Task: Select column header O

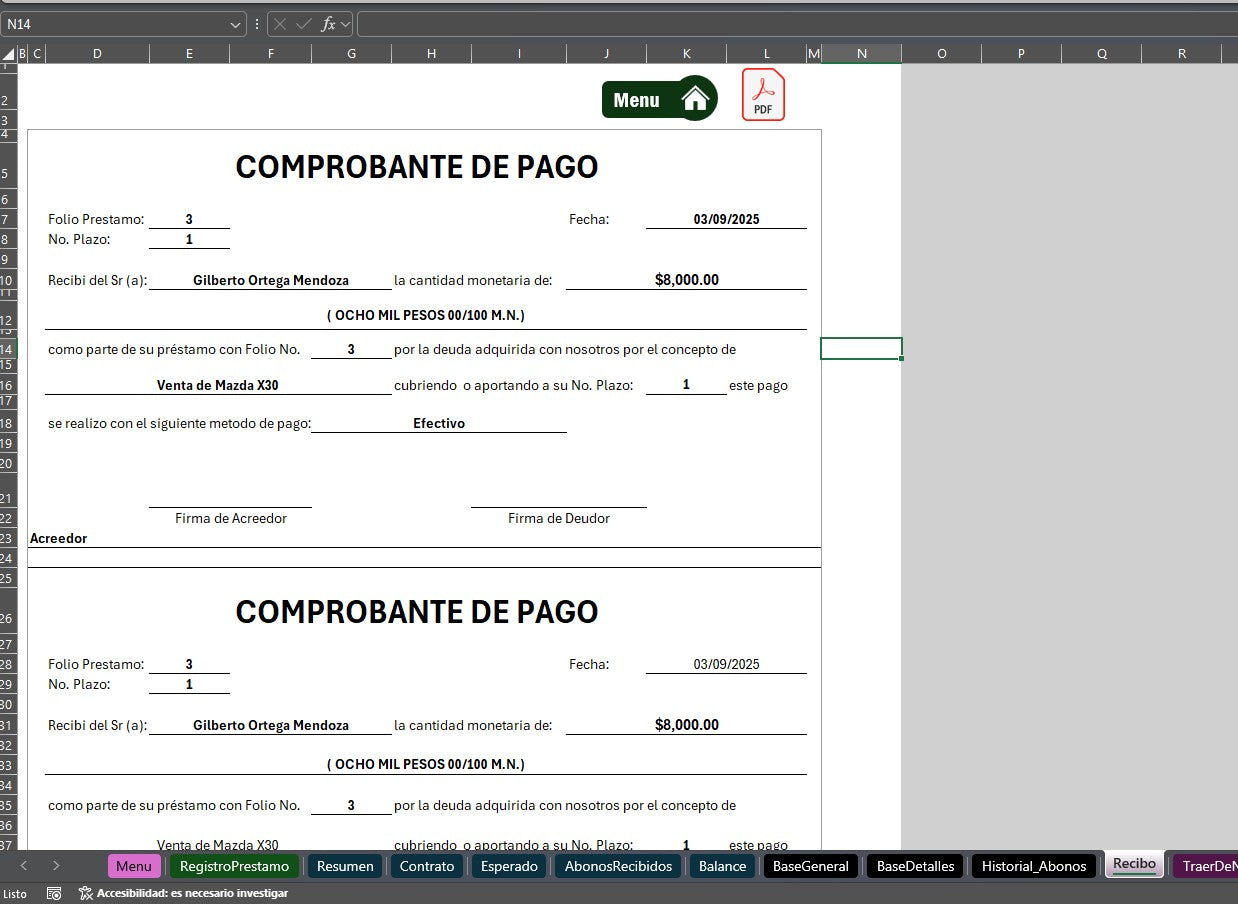Action: (941, 54)
